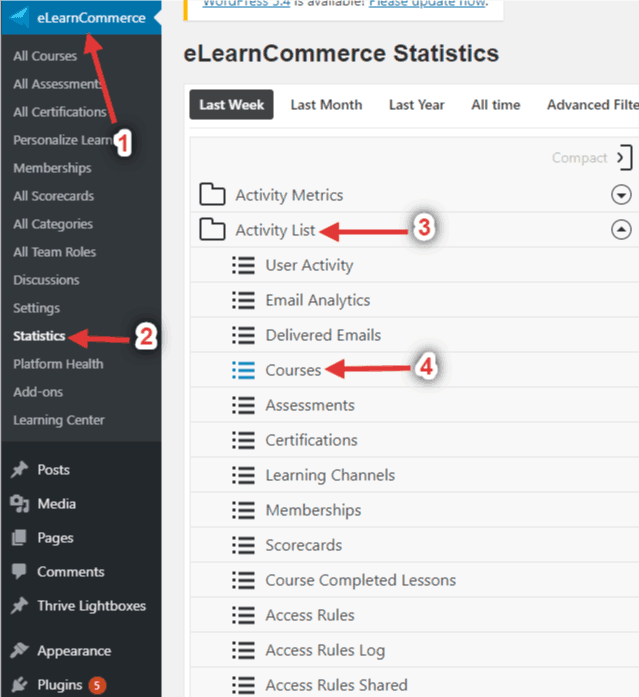Click the Posts pushpin icon
Screen dimensions: 639x697
[x=20, y=469]
